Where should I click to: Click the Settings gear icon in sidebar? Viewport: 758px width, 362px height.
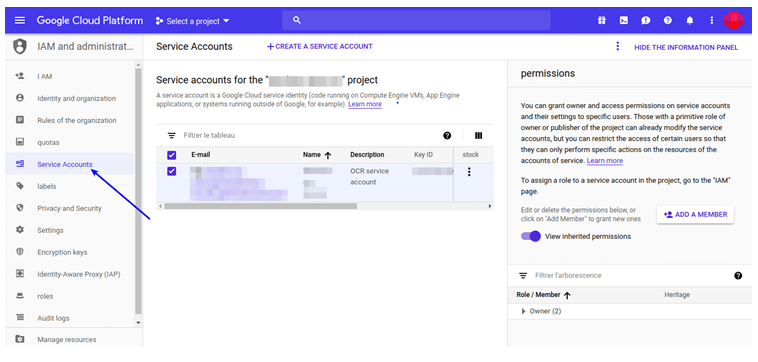pyautogui.click(x=20, y=230)
